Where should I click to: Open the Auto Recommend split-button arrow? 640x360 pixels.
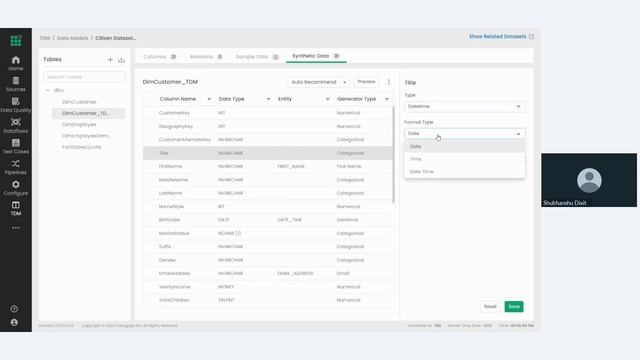tap(345, 82)
